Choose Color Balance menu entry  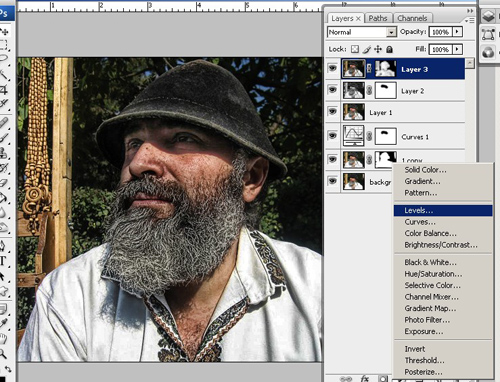[443, 233]
